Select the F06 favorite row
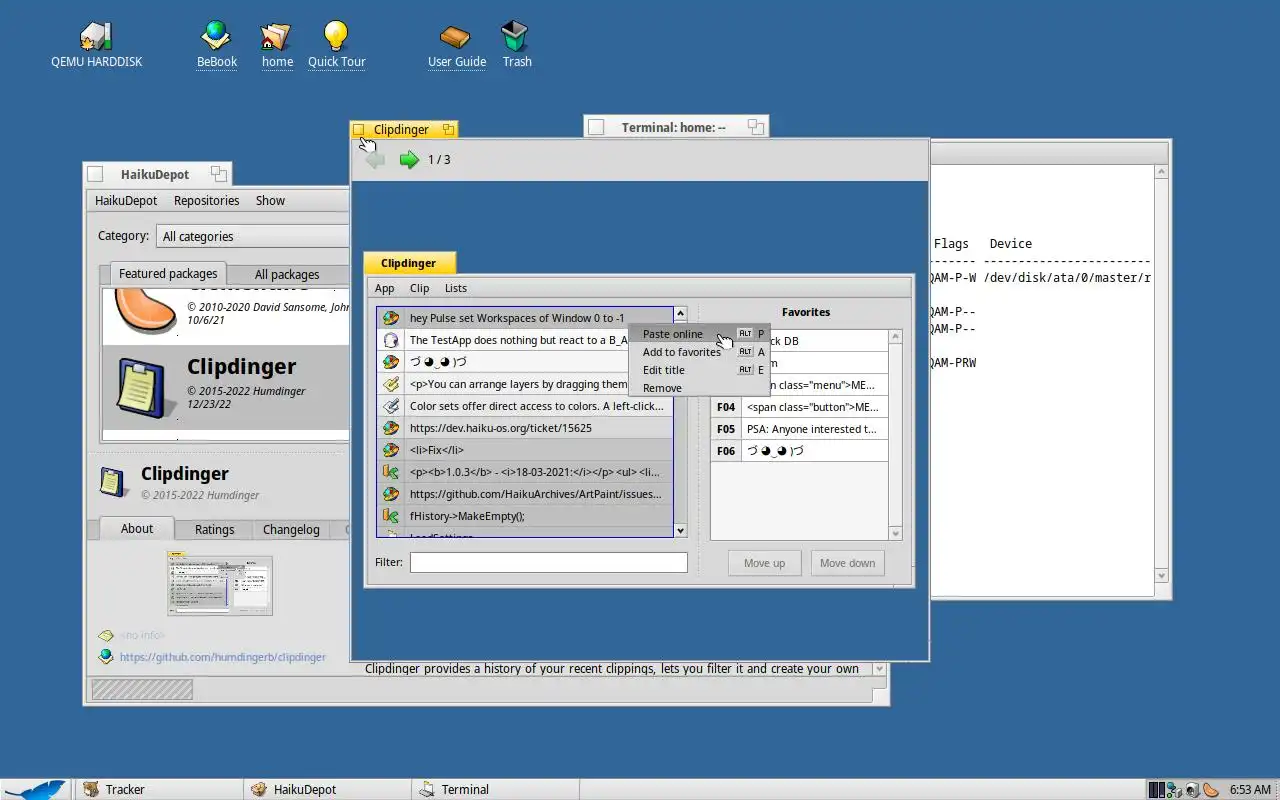1280x800 pixels. [799, 451]
